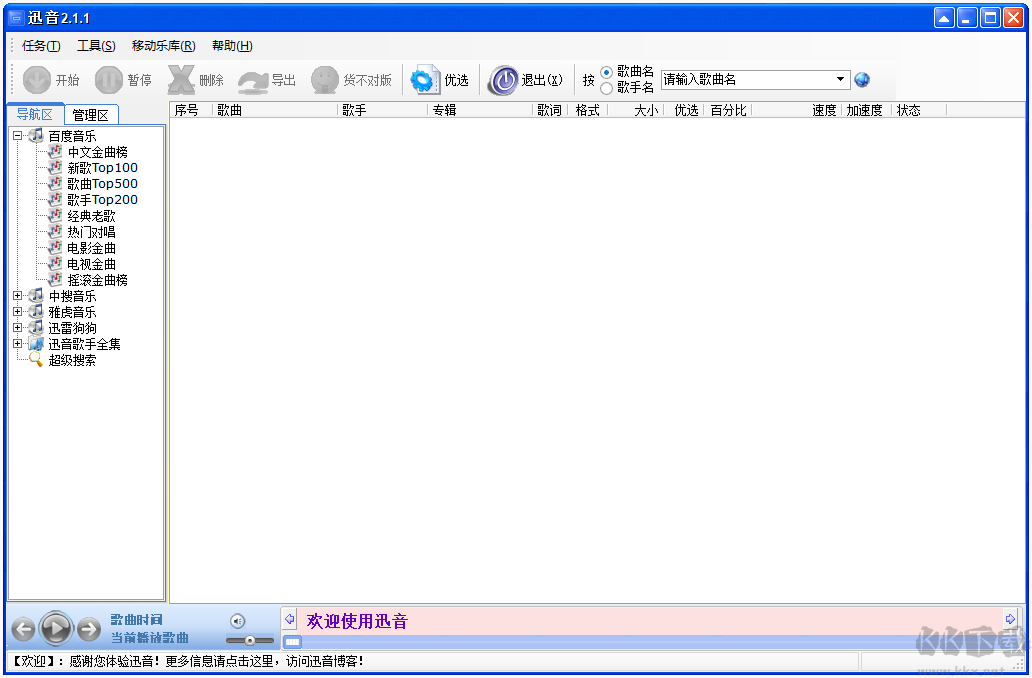Viewport: 1032px width, 678px height.
Task: Click the 优选 gear icon
Action: (424, 79)
